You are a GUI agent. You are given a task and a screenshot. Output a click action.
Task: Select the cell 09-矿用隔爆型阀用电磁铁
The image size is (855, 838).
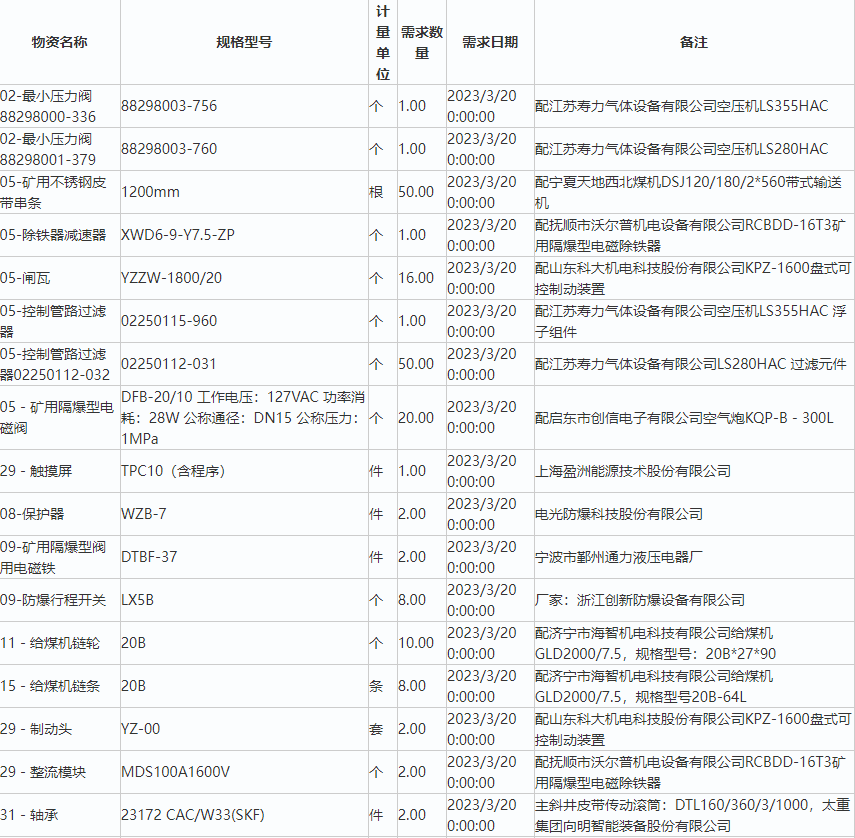(x=59, y=557)
